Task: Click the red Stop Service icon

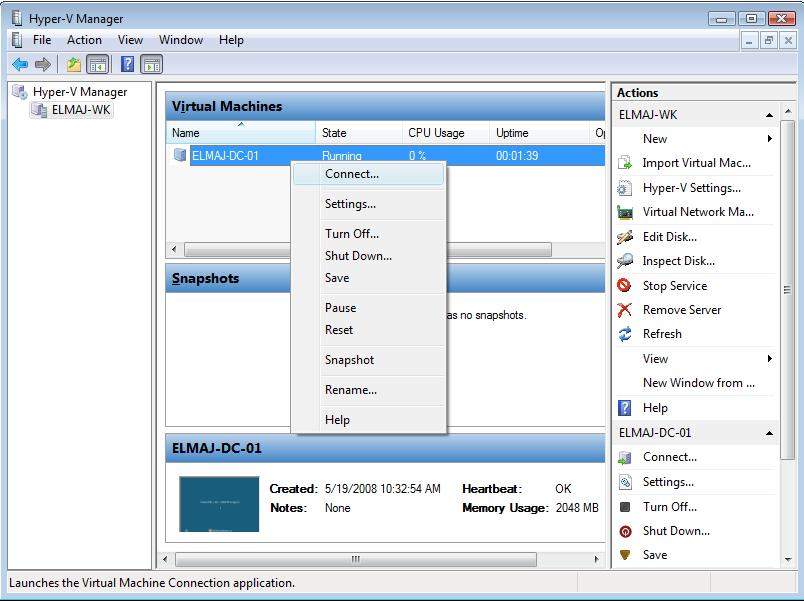Action: pos(625,285)
